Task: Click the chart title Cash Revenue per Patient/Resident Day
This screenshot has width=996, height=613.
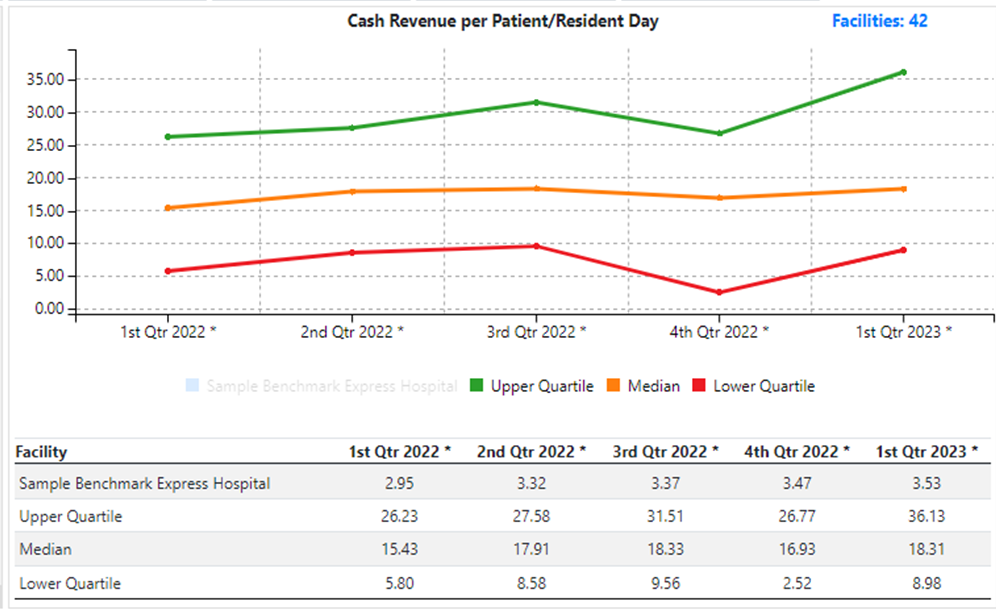Action: [502, 21]
